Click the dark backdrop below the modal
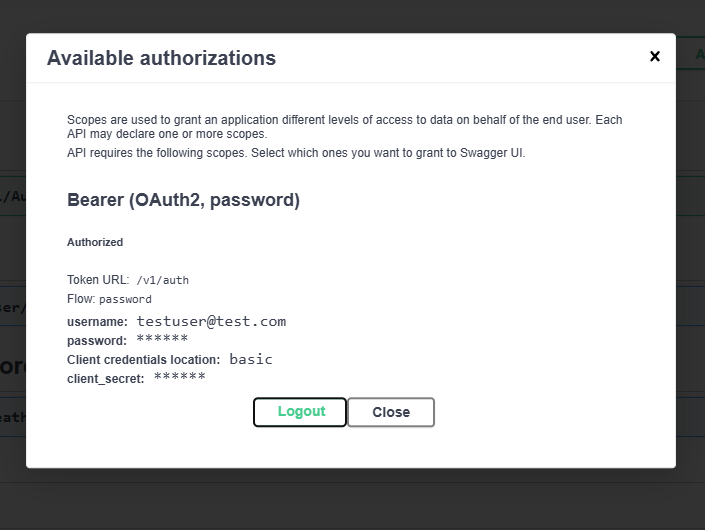705x530 pixels. pyautogui.click(x=352, y=499)
